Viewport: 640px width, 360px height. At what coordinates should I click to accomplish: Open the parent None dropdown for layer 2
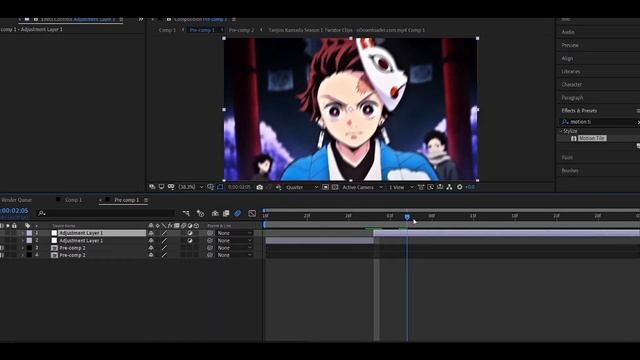(x=234, y=240)
